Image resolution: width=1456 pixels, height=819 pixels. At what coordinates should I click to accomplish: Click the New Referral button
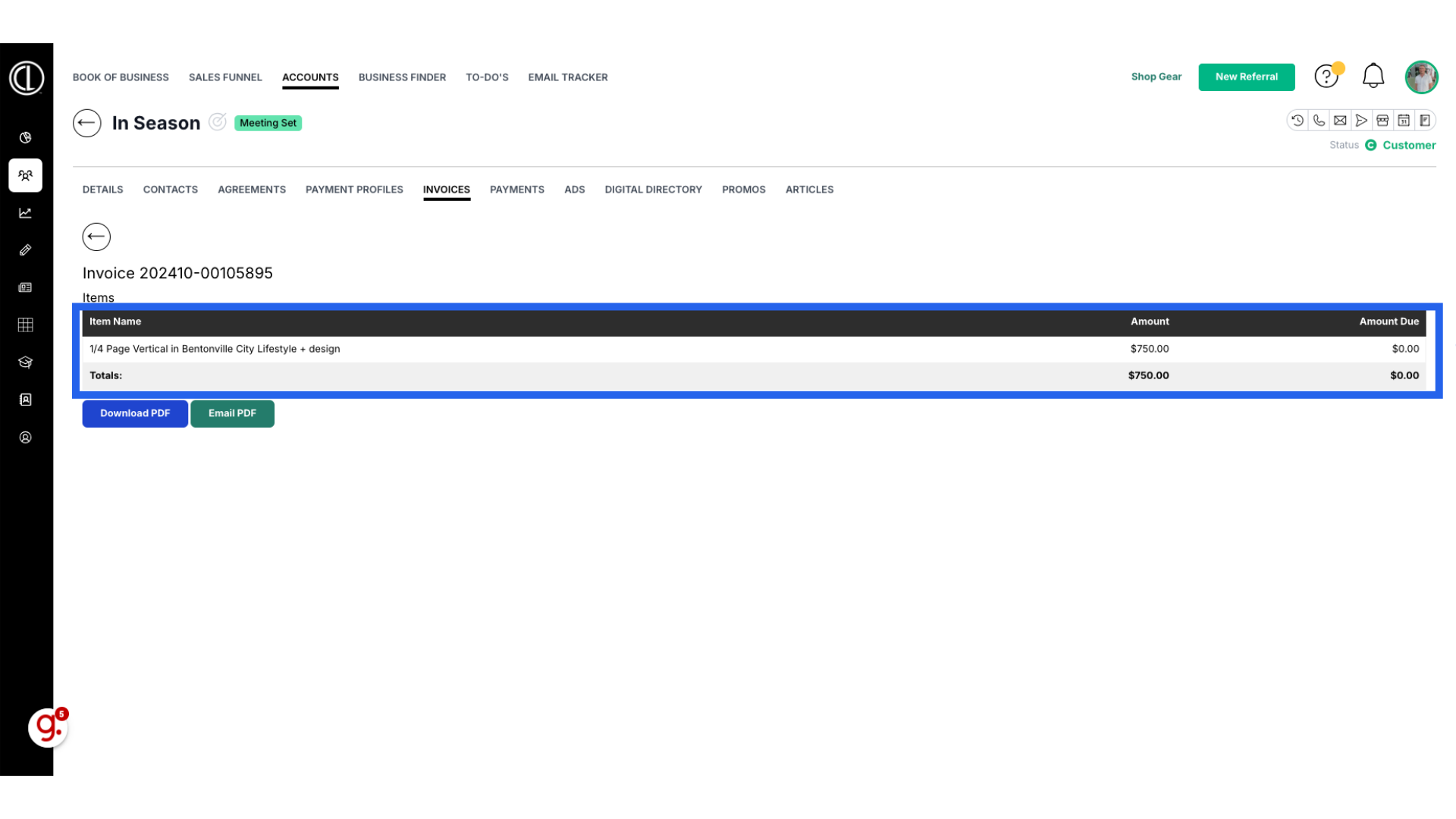pos(1247,77)
